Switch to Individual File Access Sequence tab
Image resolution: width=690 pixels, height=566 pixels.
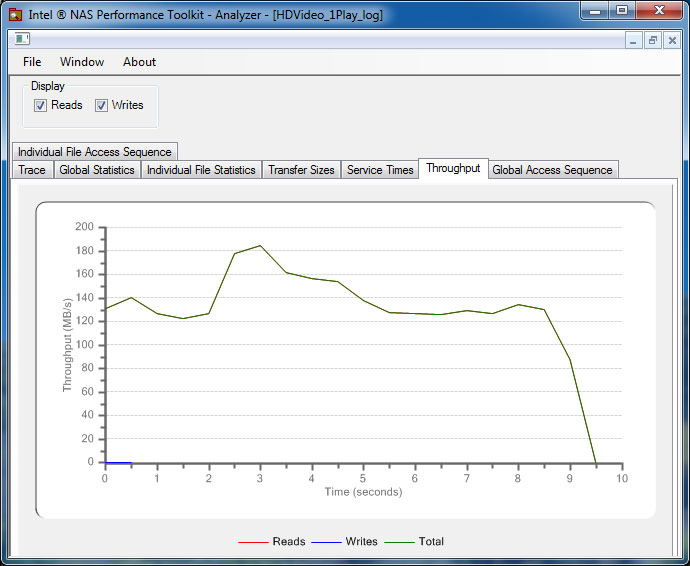click(x=95, y=152)
